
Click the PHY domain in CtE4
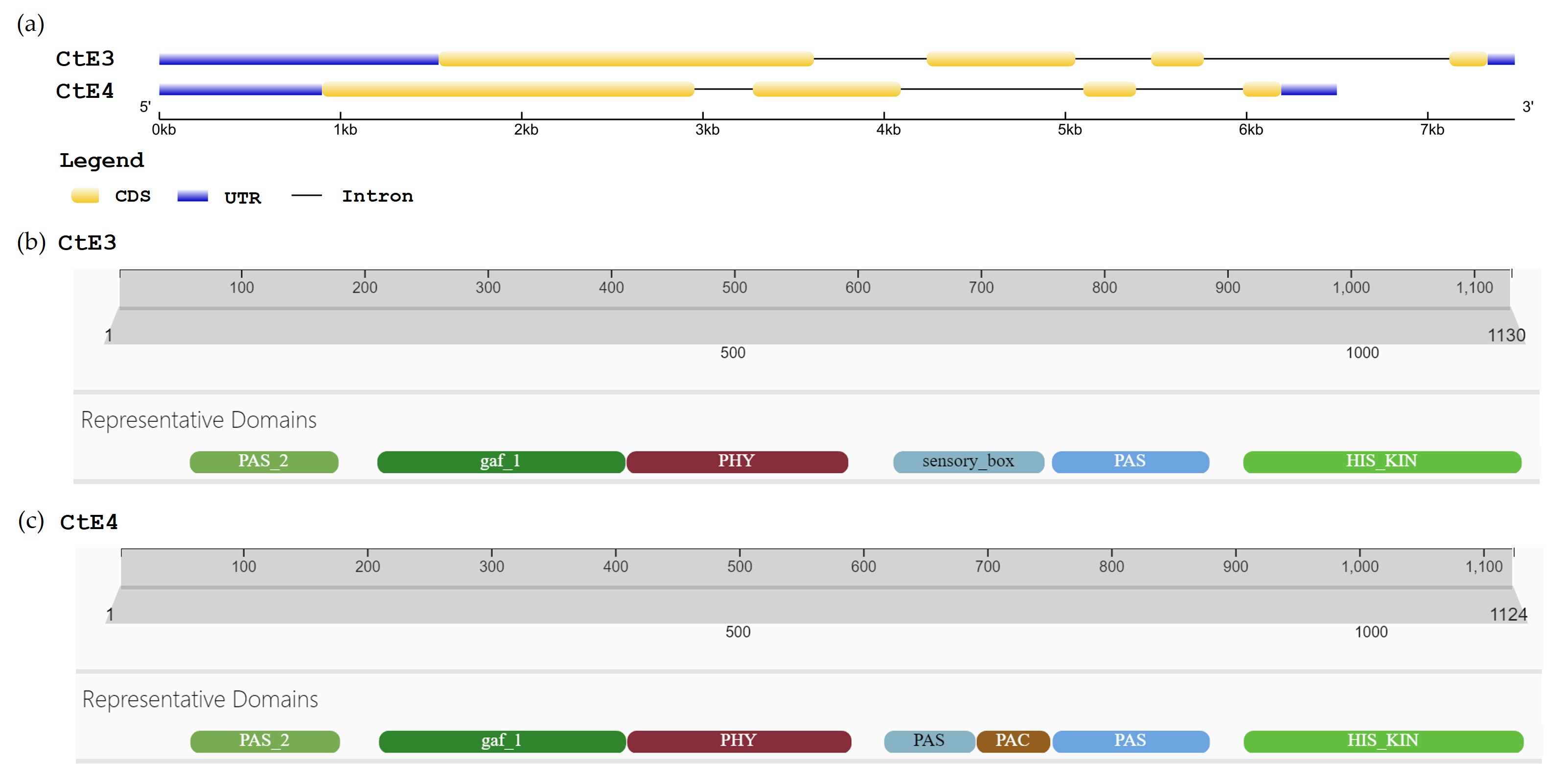click(x=738, y=741)
